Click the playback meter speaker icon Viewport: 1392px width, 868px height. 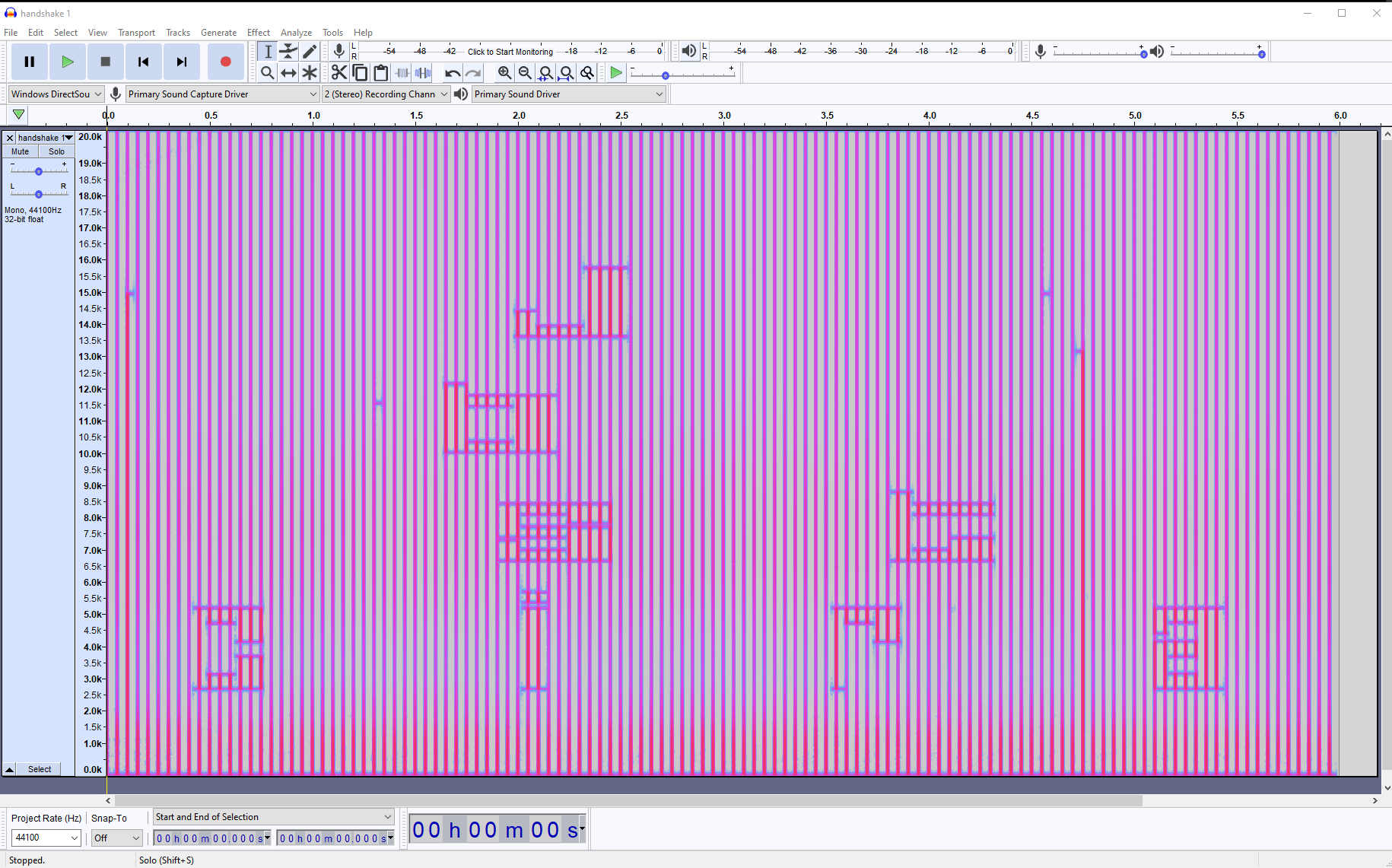688,51
